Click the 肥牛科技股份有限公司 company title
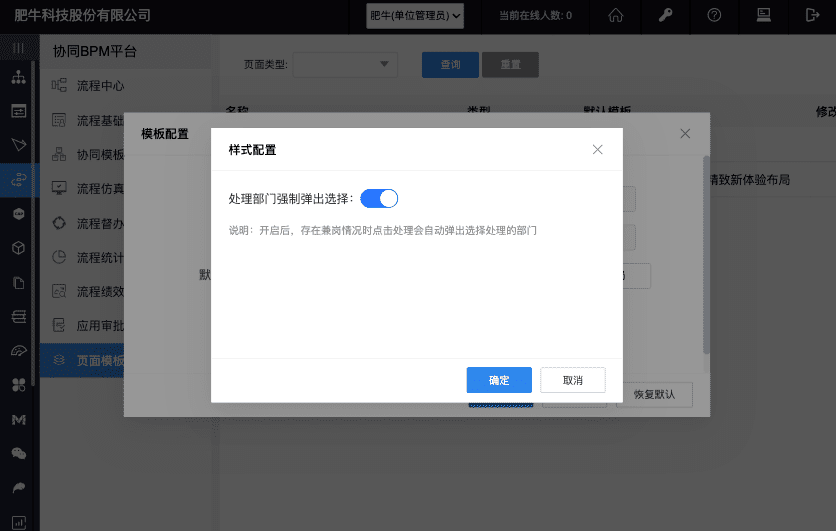The image size is (836, 531). coord(82,15)
